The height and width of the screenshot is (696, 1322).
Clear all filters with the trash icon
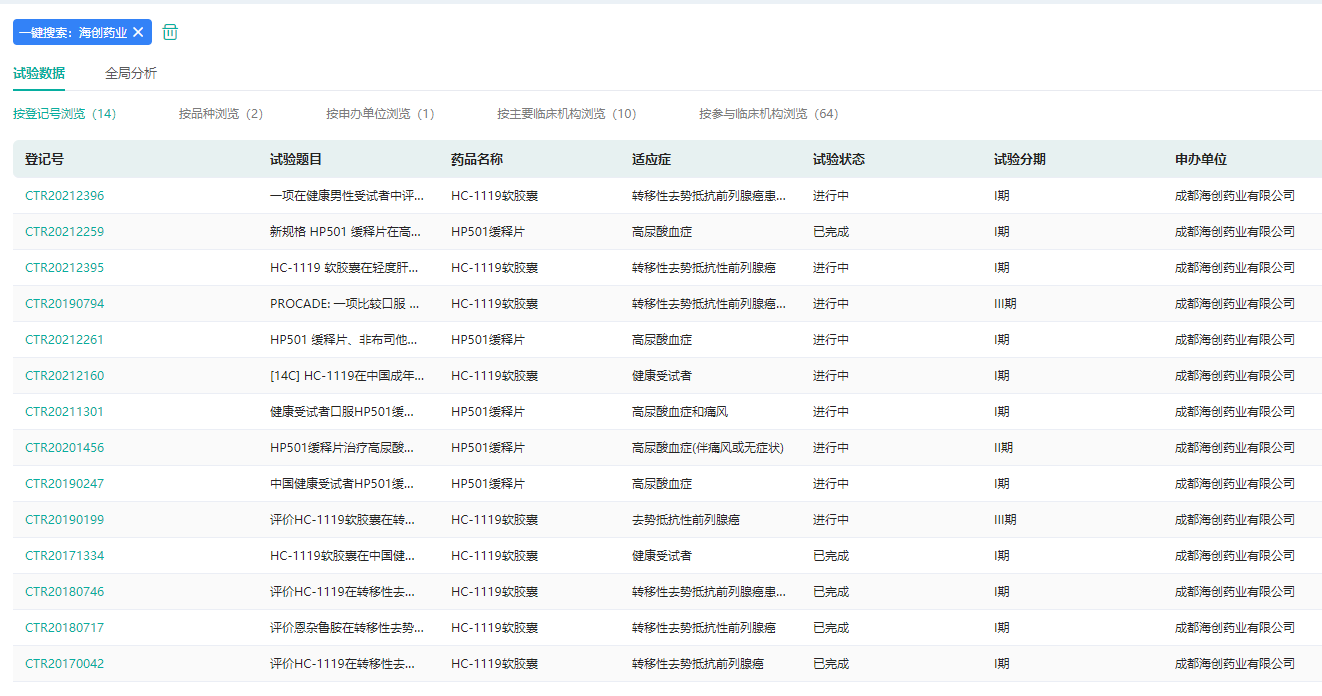[170, 32]
